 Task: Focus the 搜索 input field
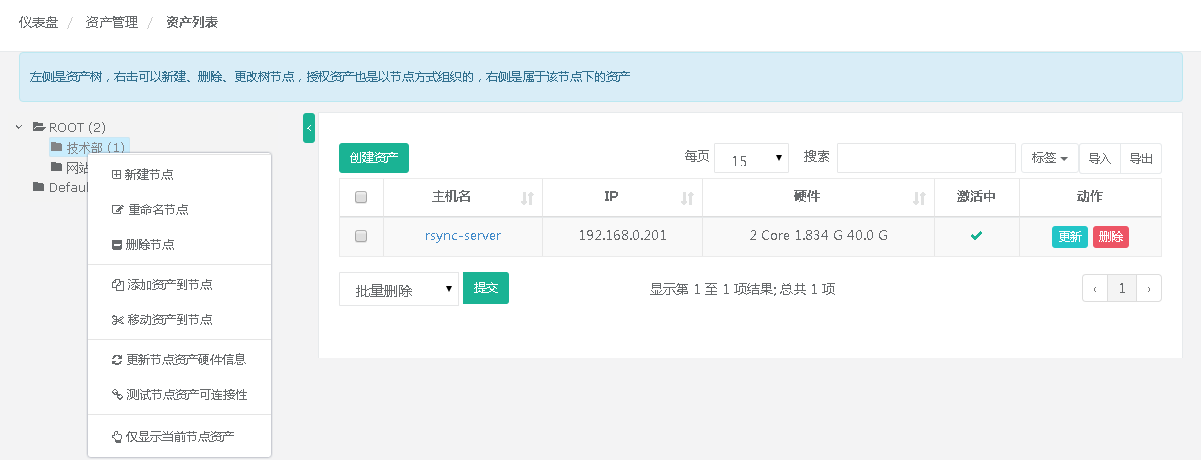pyautogui.click(x=926, y=158)
